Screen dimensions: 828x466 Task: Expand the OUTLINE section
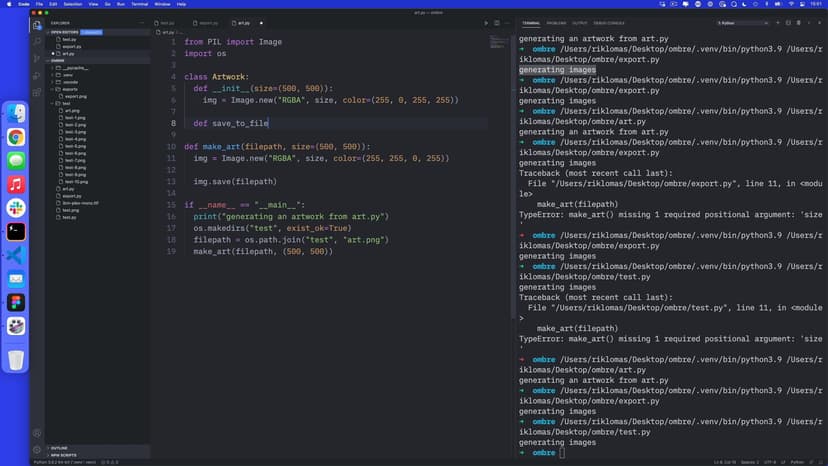click(x=59, y=448)
